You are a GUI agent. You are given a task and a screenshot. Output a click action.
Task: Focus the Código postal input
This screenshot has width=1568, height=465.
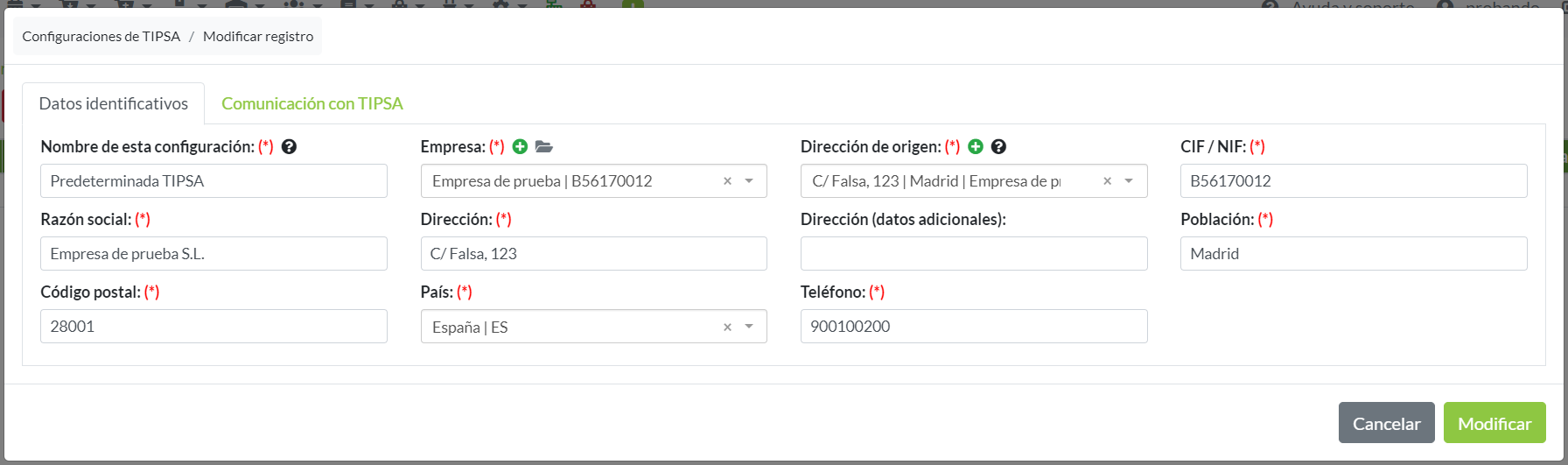tap(213, 327)
